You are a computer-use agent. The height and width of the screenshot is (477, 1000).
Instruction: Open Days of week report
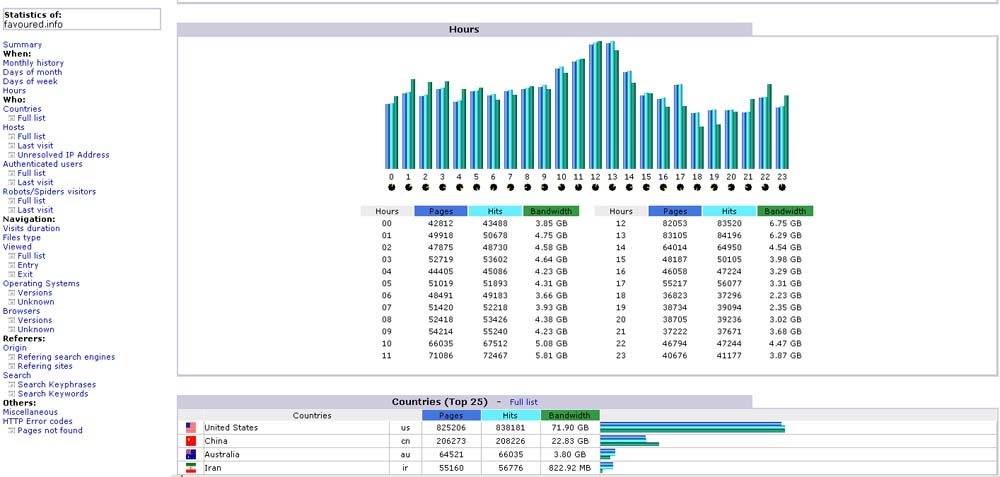click(x=30, y=82)
